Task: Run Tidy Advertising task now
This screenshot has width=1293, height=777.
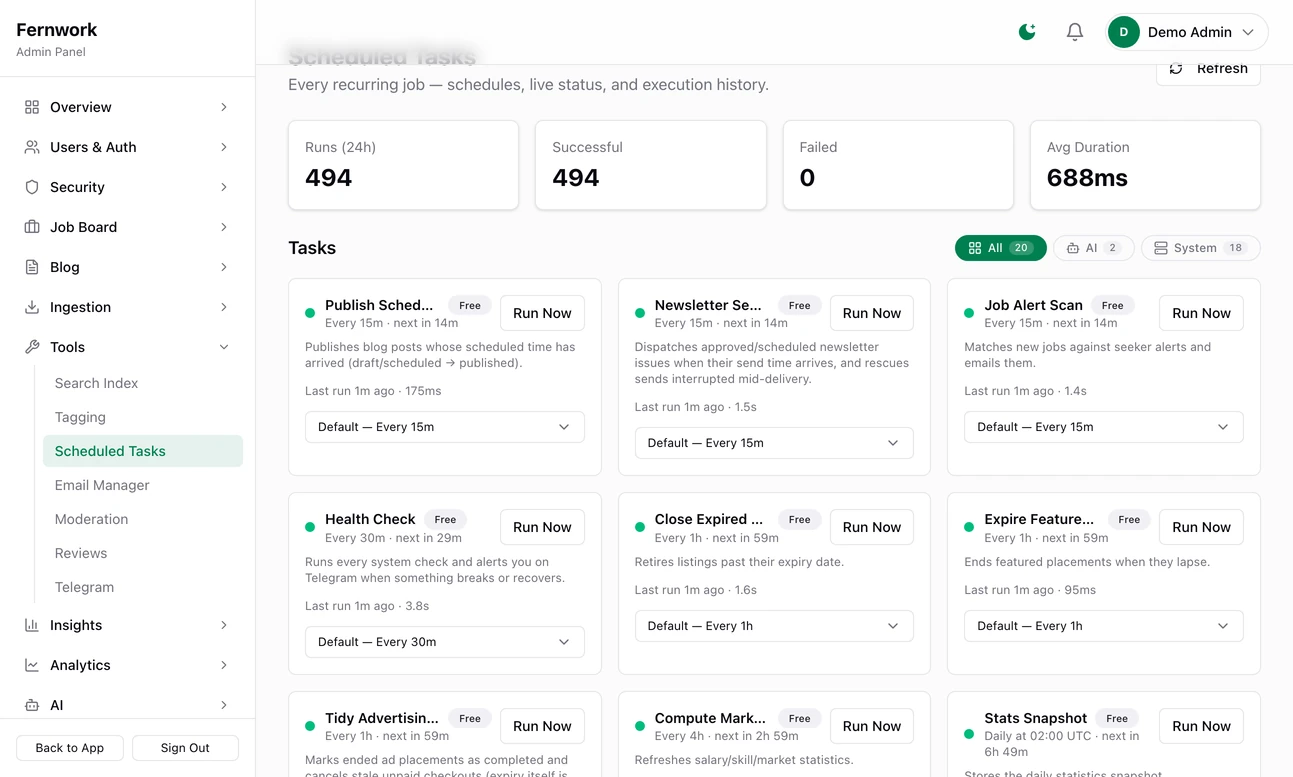Action: (542, 726)
